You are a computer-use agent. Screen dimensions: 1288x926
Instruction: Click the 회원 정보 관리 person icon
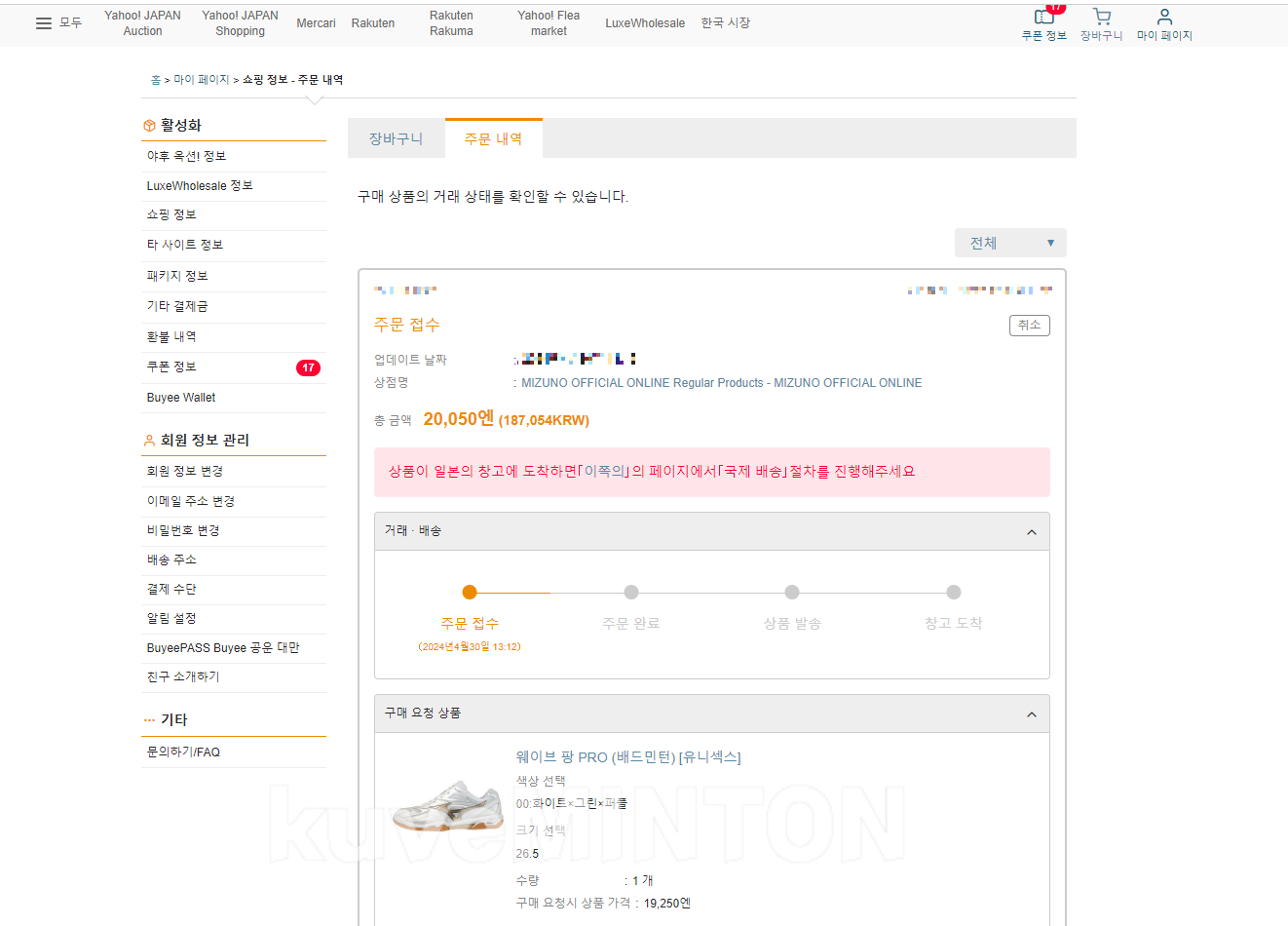pos(149,441)
